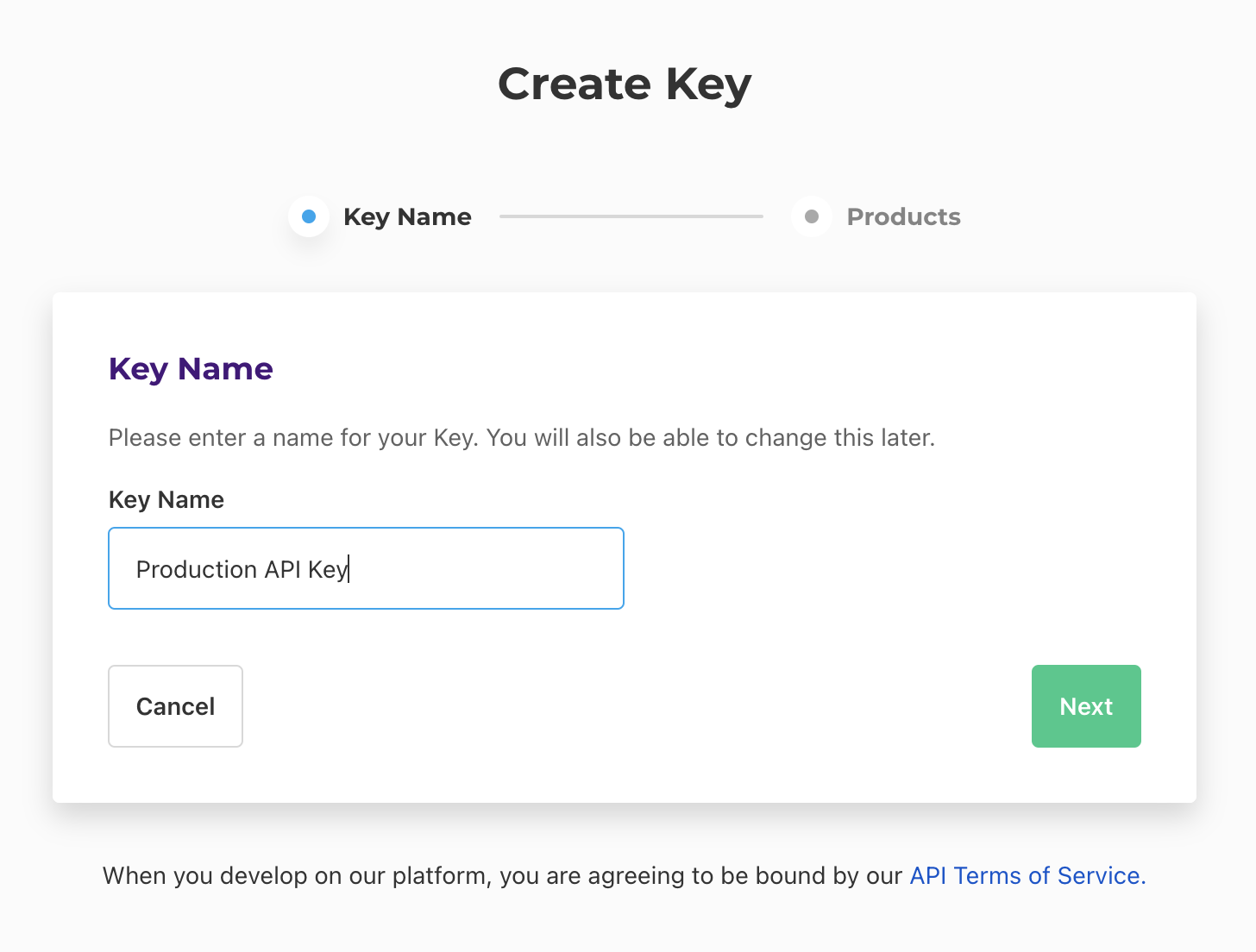Switch to the Products step label
Image resolution: width=1256 pixels, height=952 pixels.
903,216
